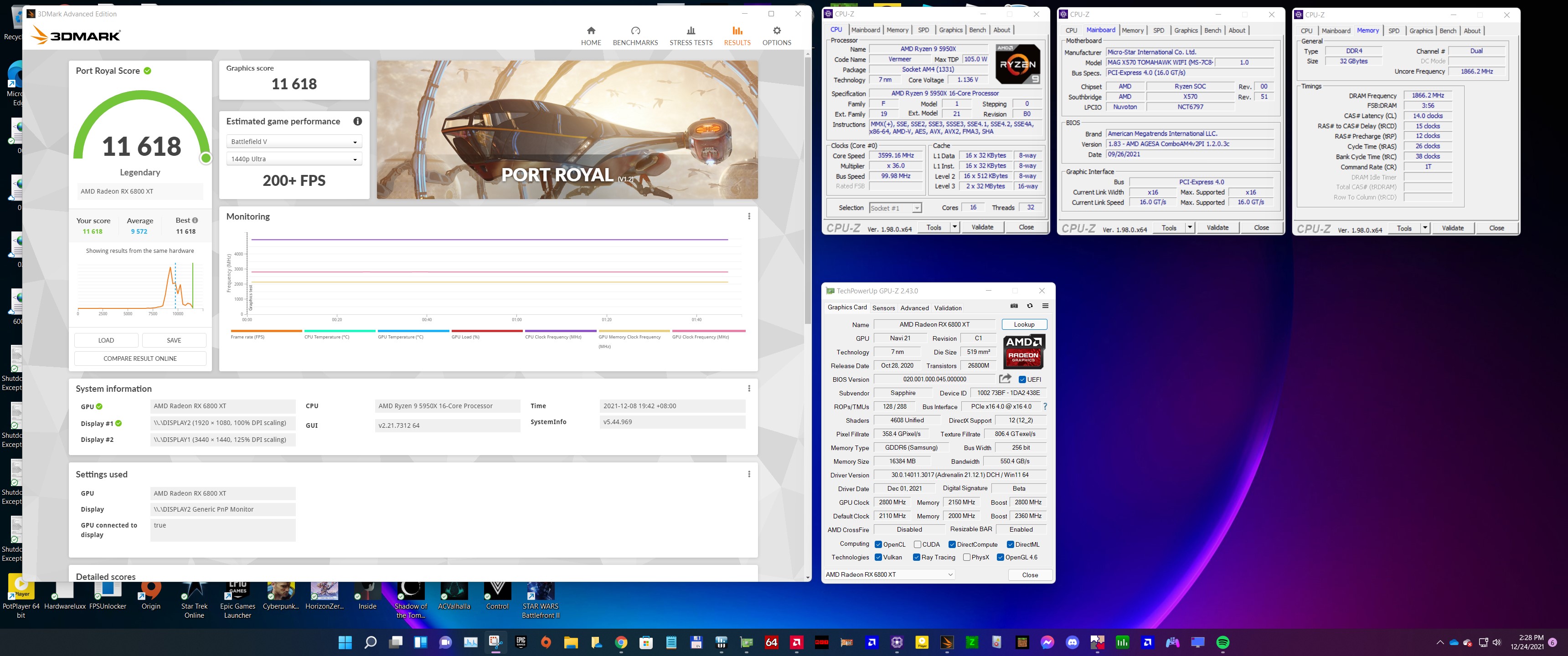Screen dimensions: 1568x656
Task: Toggle the CUDA checkbox in GPU-Z
Action: [x=917, y=545]
